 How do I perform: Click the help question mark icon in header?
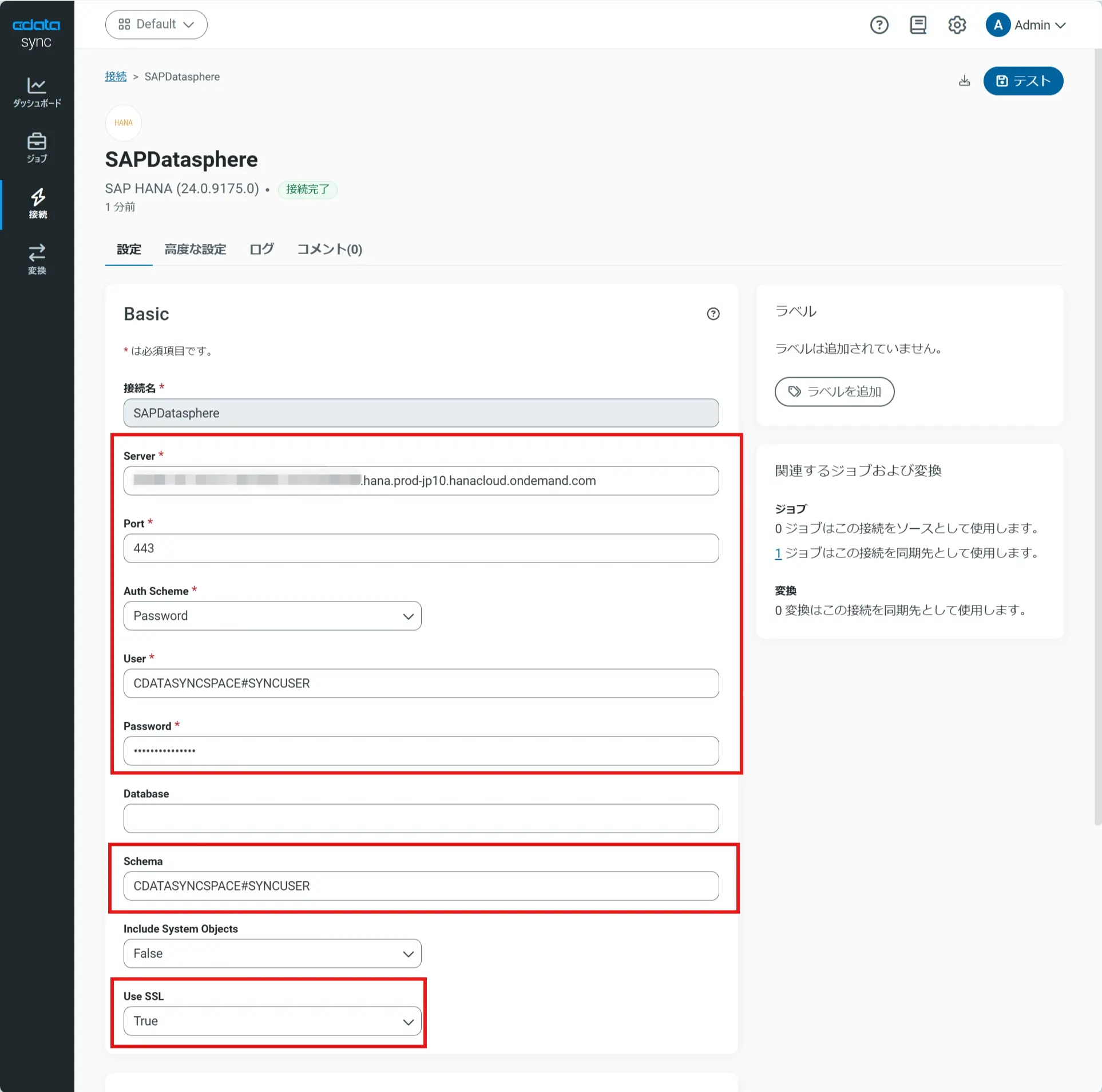(x=879, y=25)
